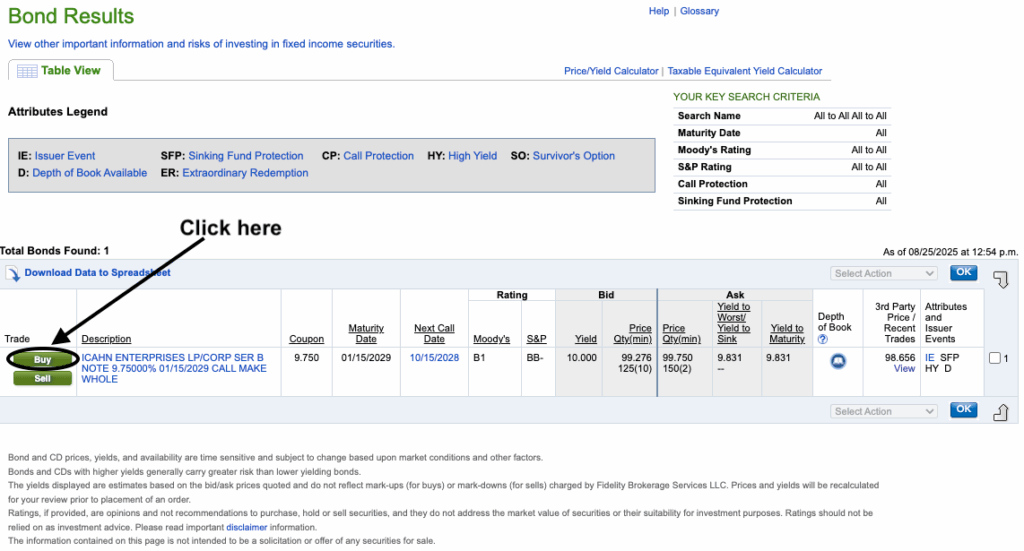Click the 10/15/2028 next call date link
Image resolution: width=1024 pixels, height=551 pixels.
pos(434,358)
